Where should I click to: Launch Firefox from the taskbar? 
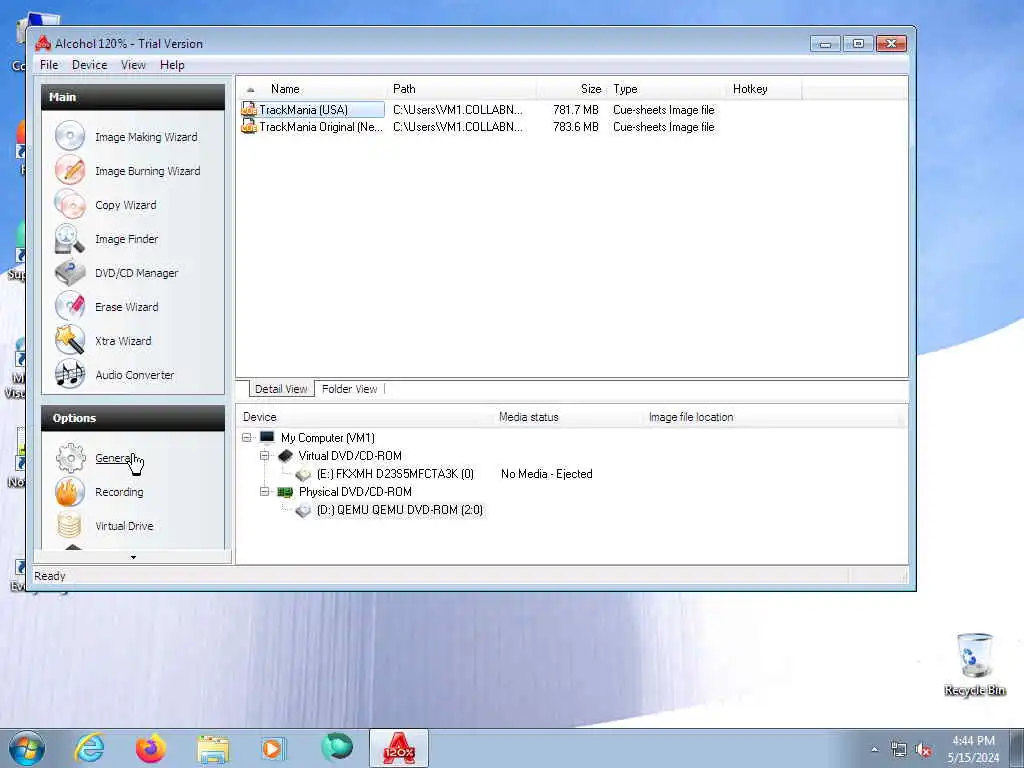tap(151, 748)
